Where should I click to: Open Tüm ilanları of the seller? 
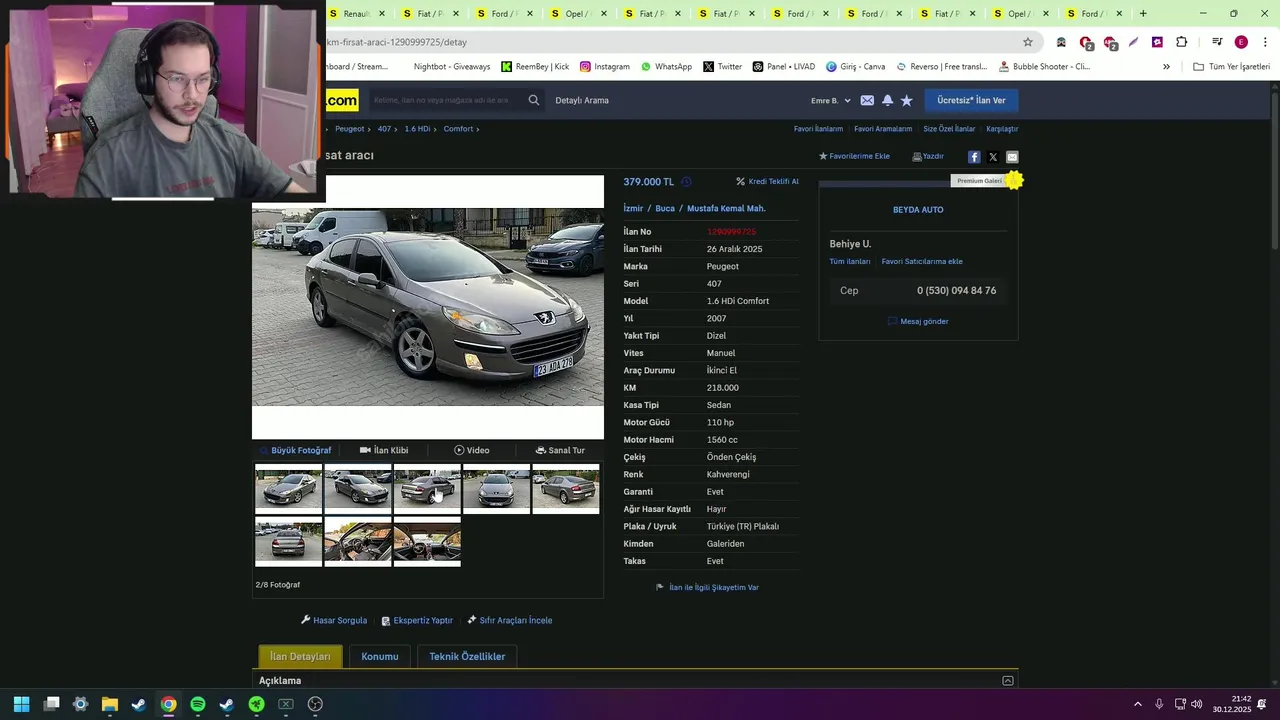point(850,261)
